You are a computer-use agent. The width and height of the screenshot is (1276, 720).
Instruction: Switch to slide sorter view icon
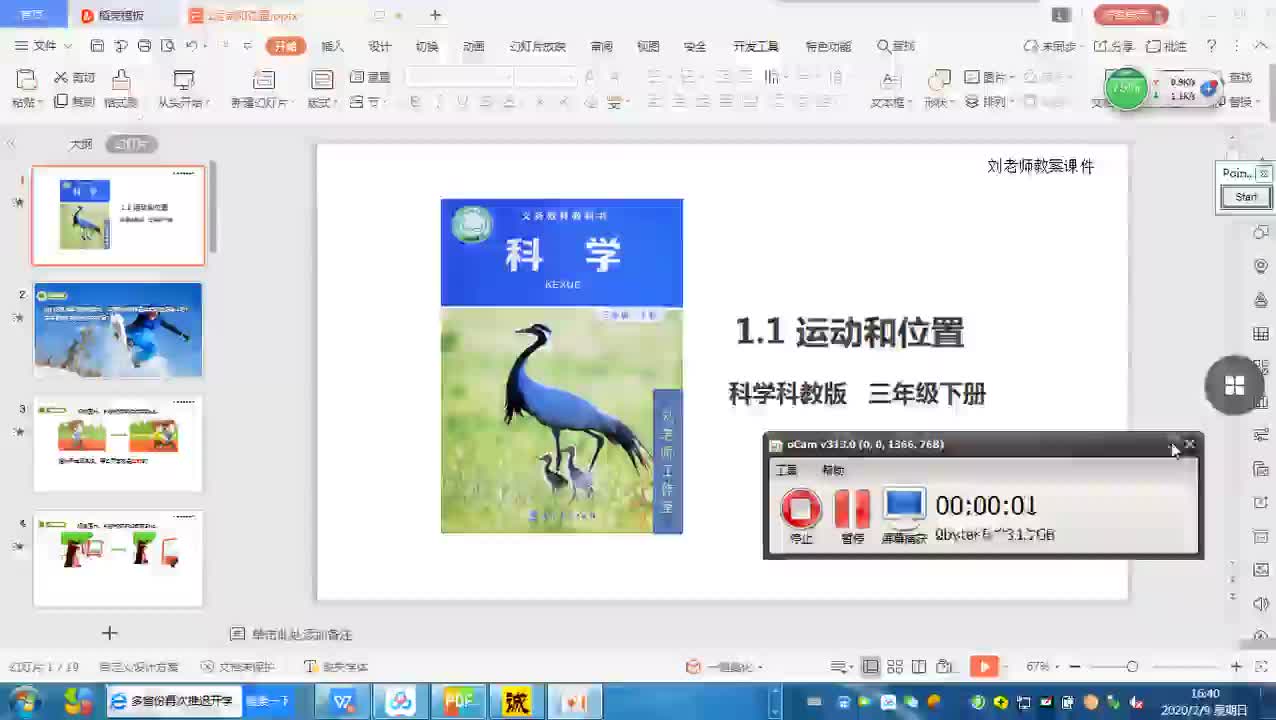click(895, 667)
